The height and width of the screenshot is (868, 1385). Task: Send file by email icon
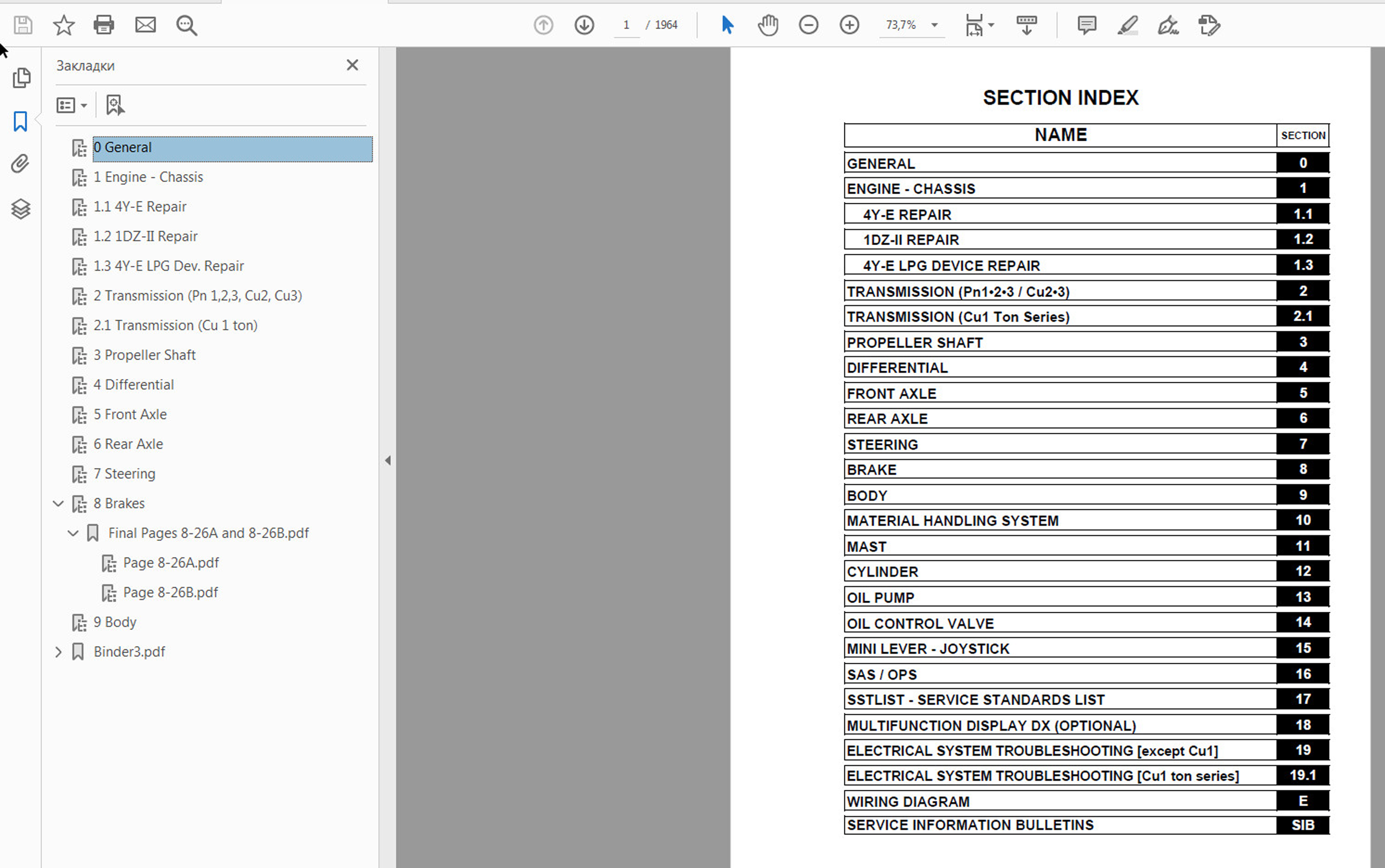[x=145, y=25]
